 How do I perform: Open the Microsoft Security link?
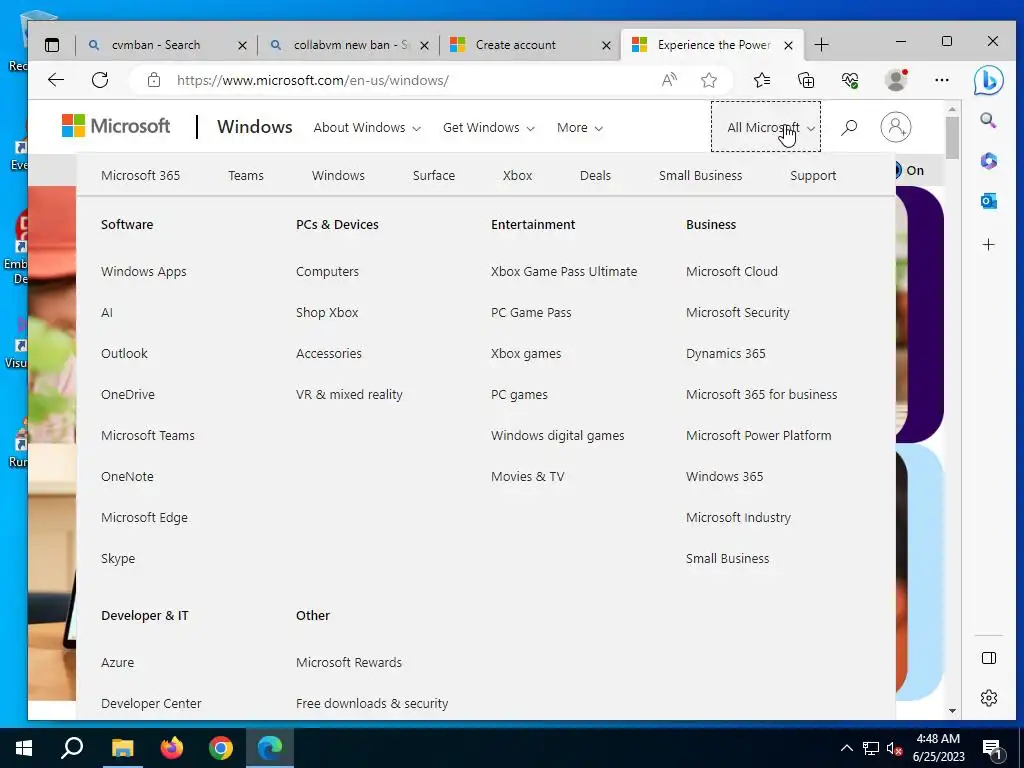737,313
